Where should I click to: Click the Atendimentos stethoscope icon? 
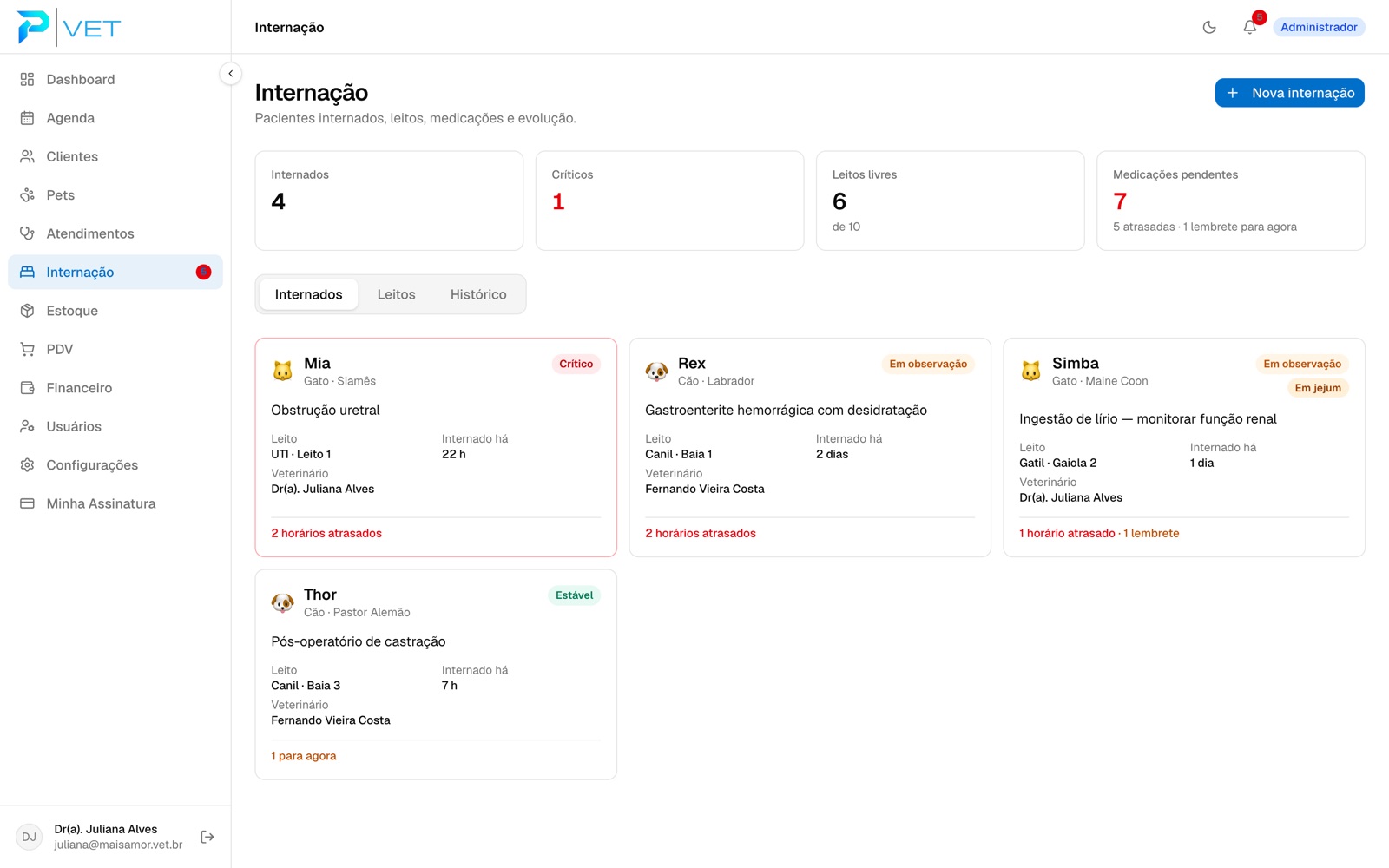(x=27, y=233)
